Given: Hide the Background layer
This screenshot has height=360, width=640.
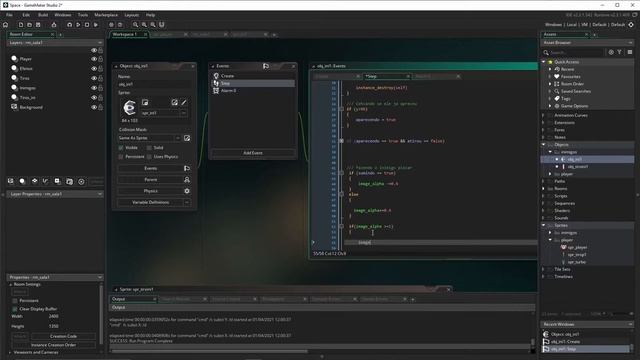Looking at the screenshot, I should (x=94, y=107).
